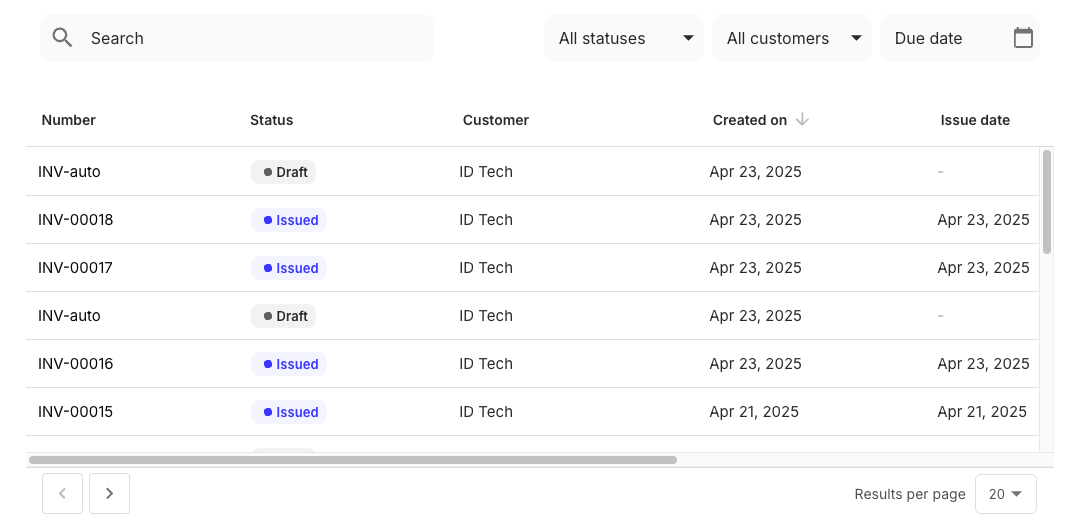
Task: Click the Draft badge on first row
Action: point(284,172)
